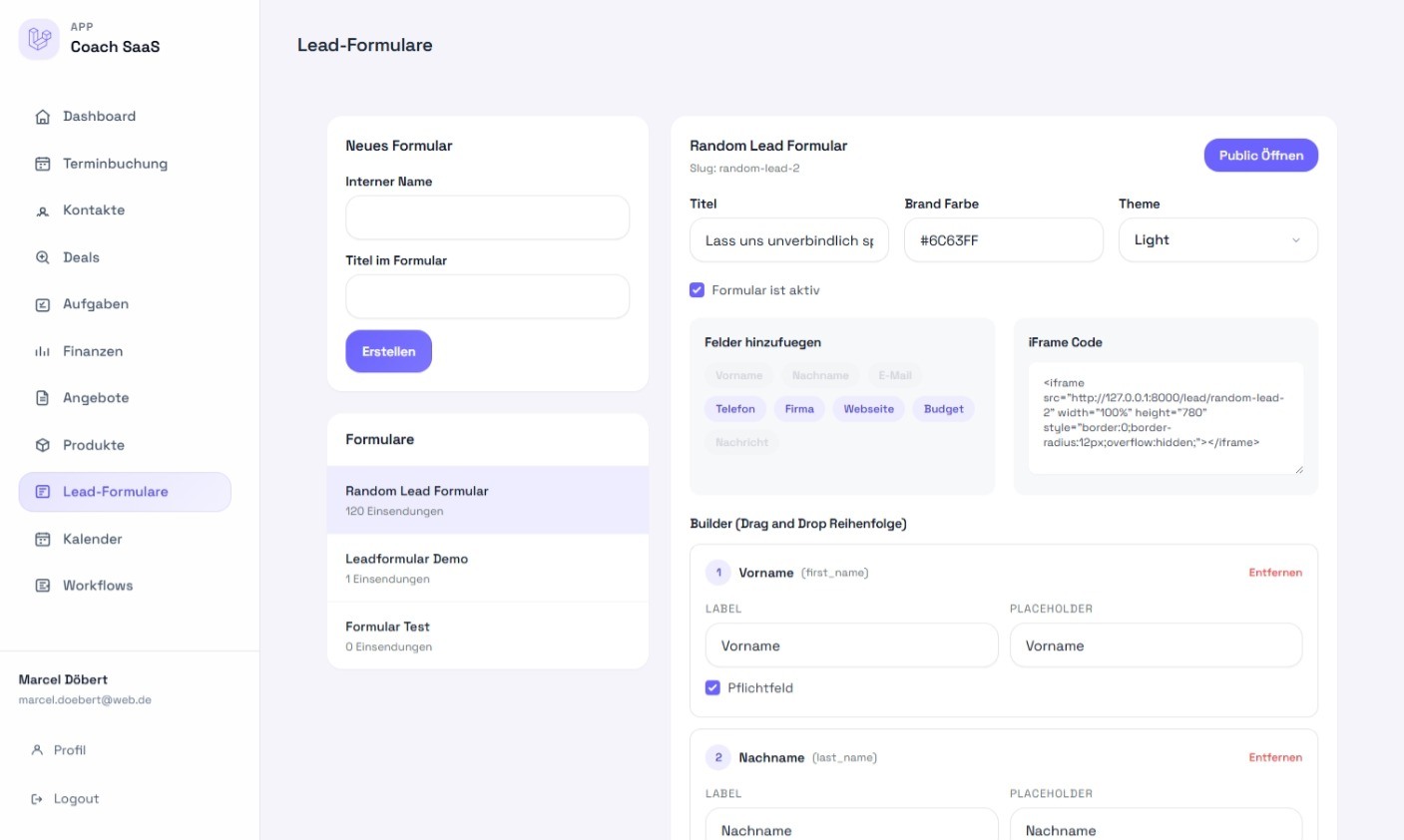Select the 'Formular Test' list entry
The image size is (1404, 840).
488,635
